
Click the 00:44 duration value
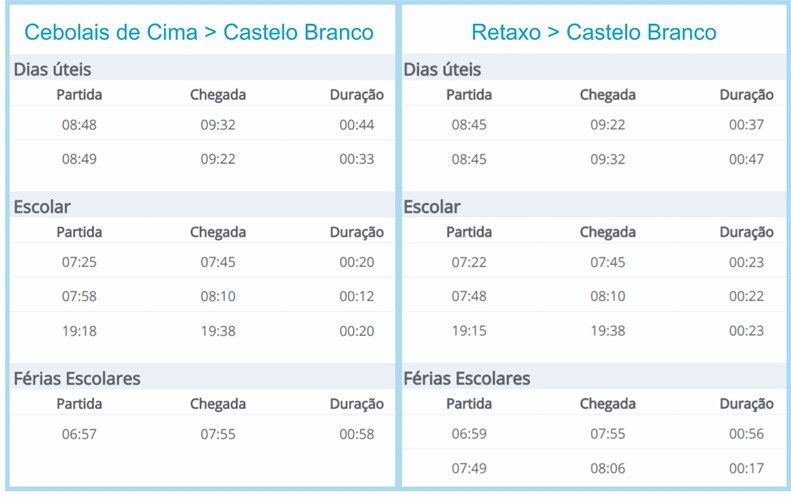357,125
